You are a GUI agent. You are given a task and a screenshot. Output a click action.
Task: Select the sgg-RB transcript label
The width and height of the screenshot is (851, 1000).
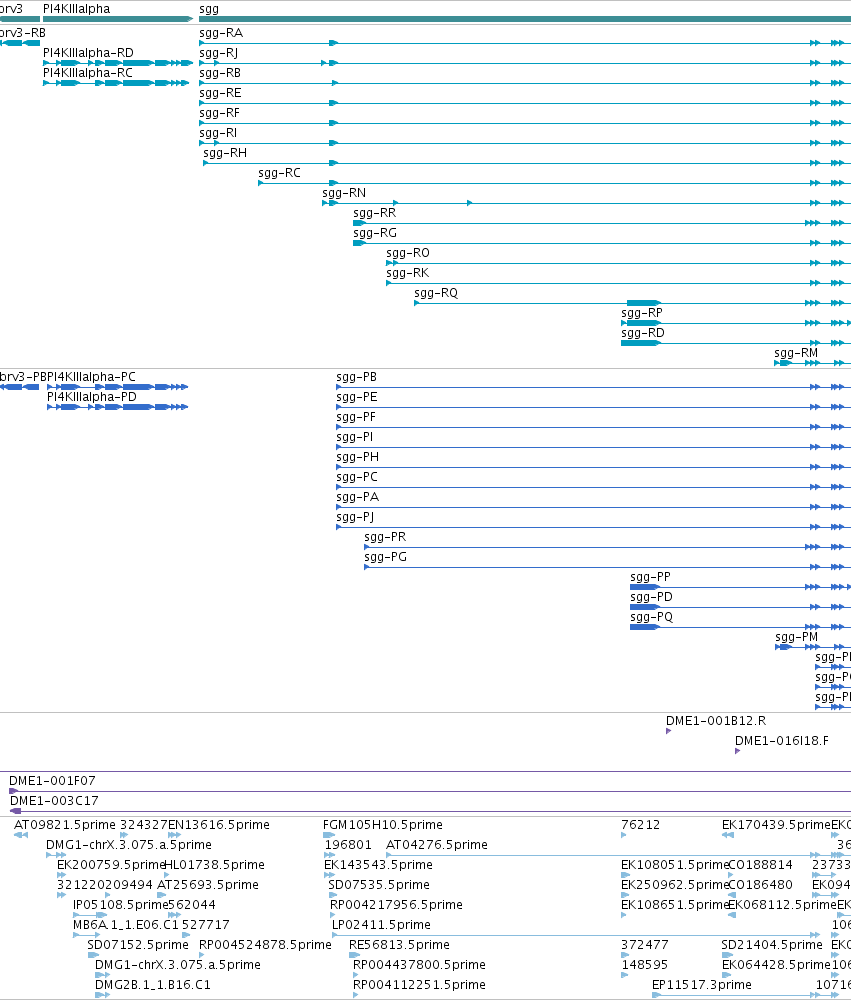(x=220, y=73)
